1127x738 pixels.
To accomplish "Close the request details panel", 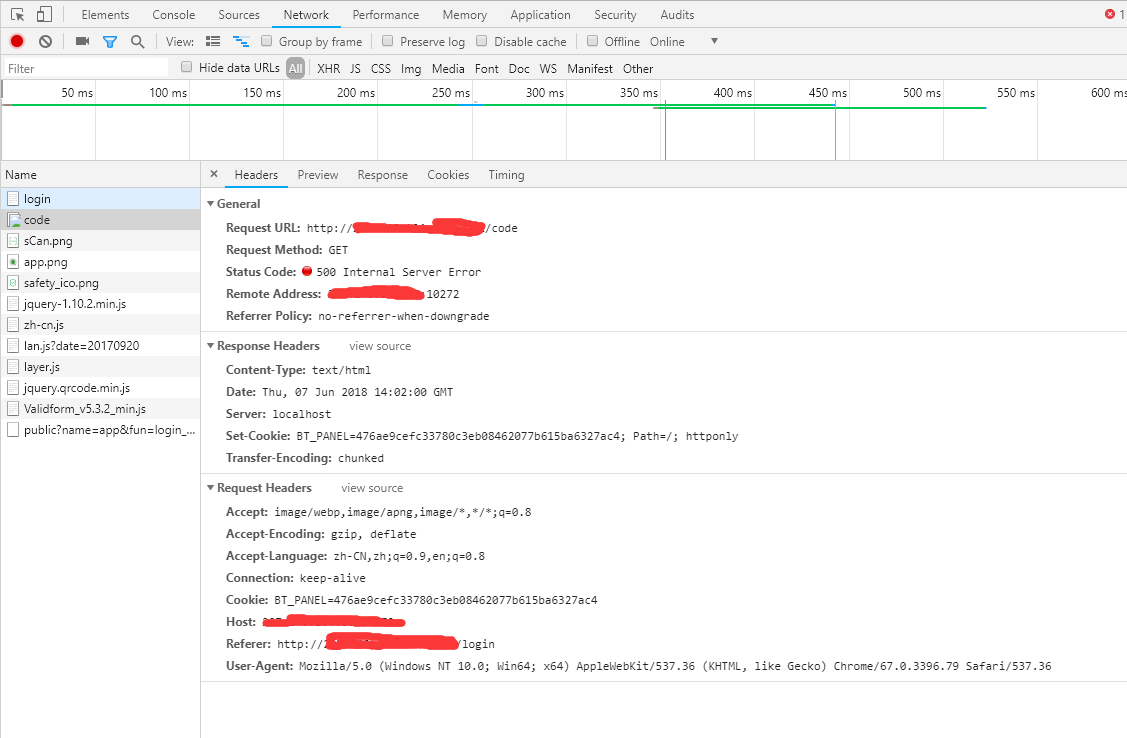I will click(x=213, y=174).
